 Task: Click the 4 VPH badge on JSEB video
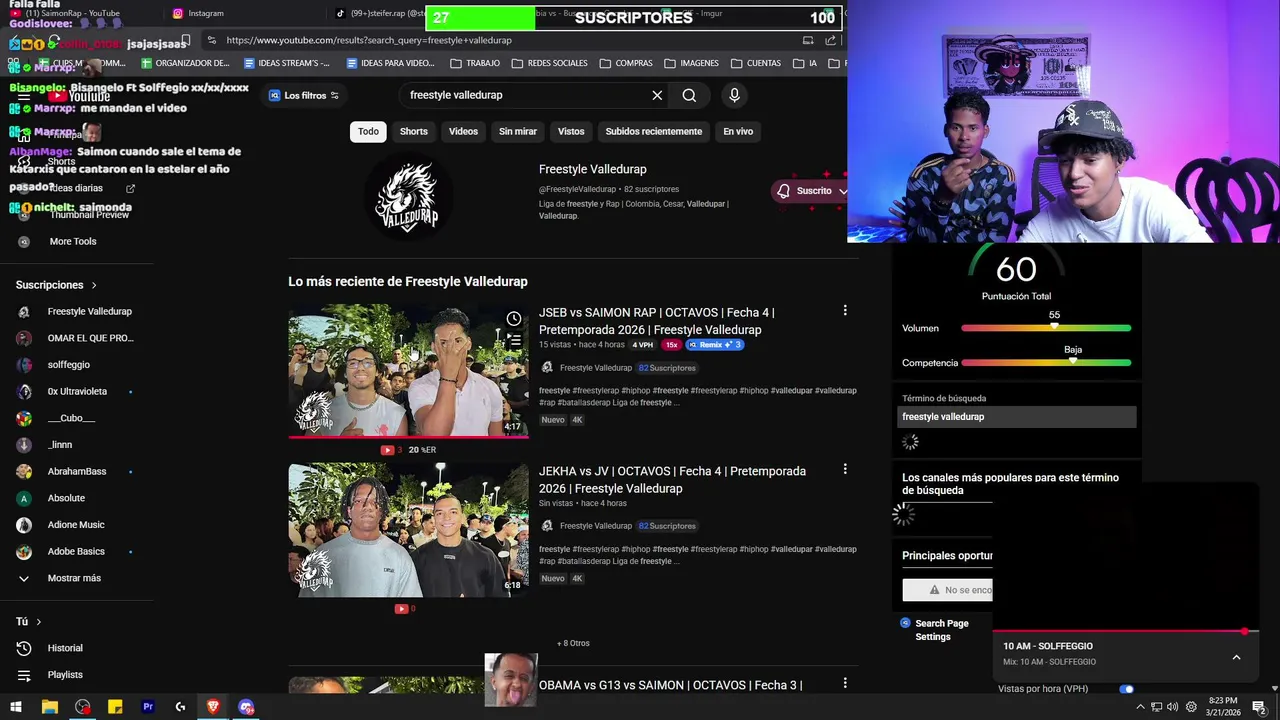pyautogui.click(x=642, y=345)
